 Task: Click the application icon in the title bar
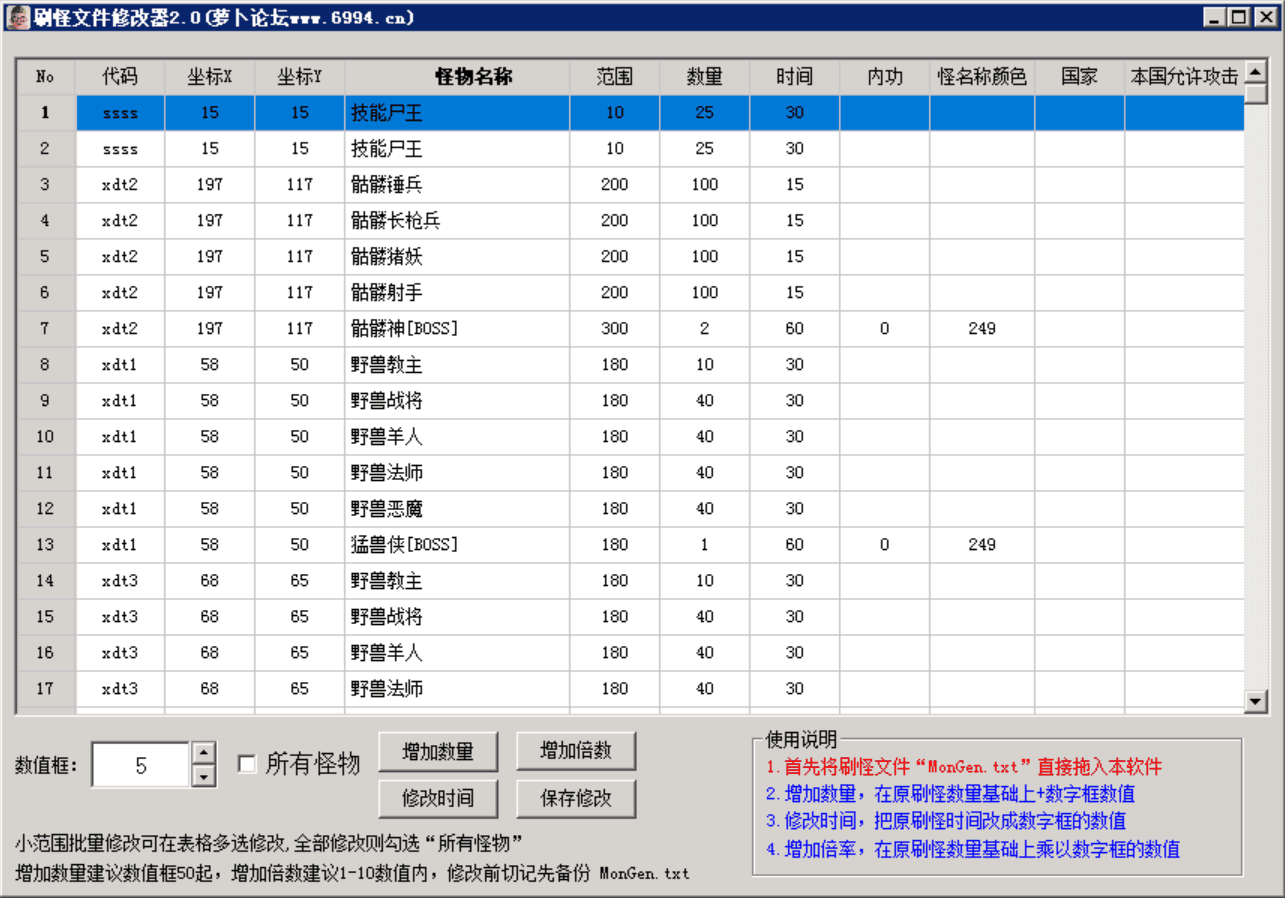[16, 16]
